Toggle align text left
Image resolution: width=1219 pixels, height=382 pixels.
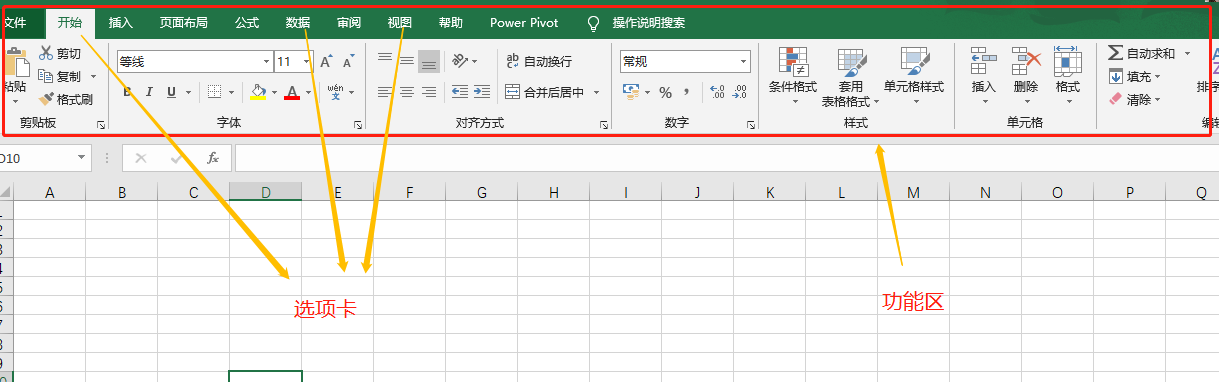[385, 92]
